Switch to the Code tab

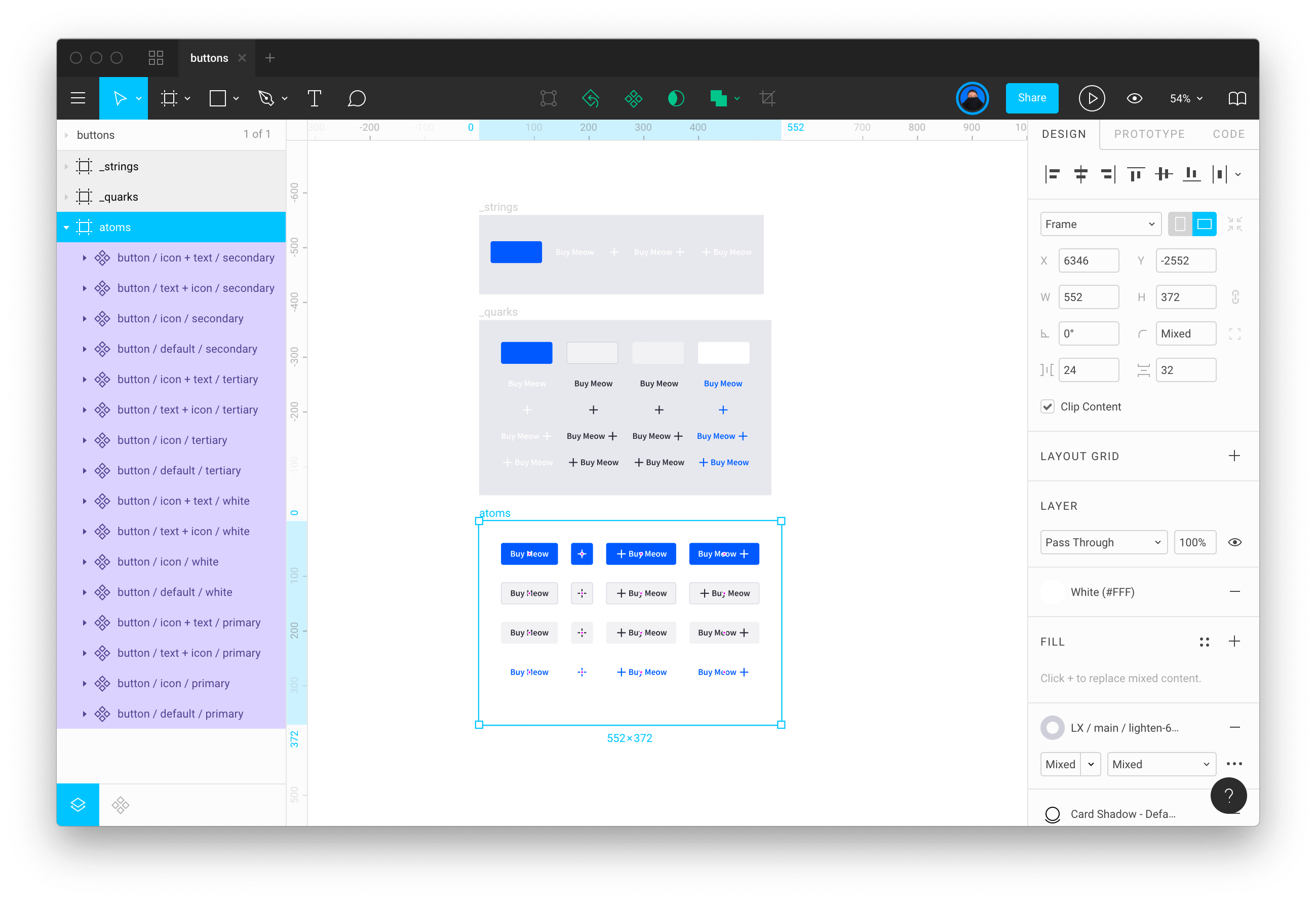(x=1228, y=134)
